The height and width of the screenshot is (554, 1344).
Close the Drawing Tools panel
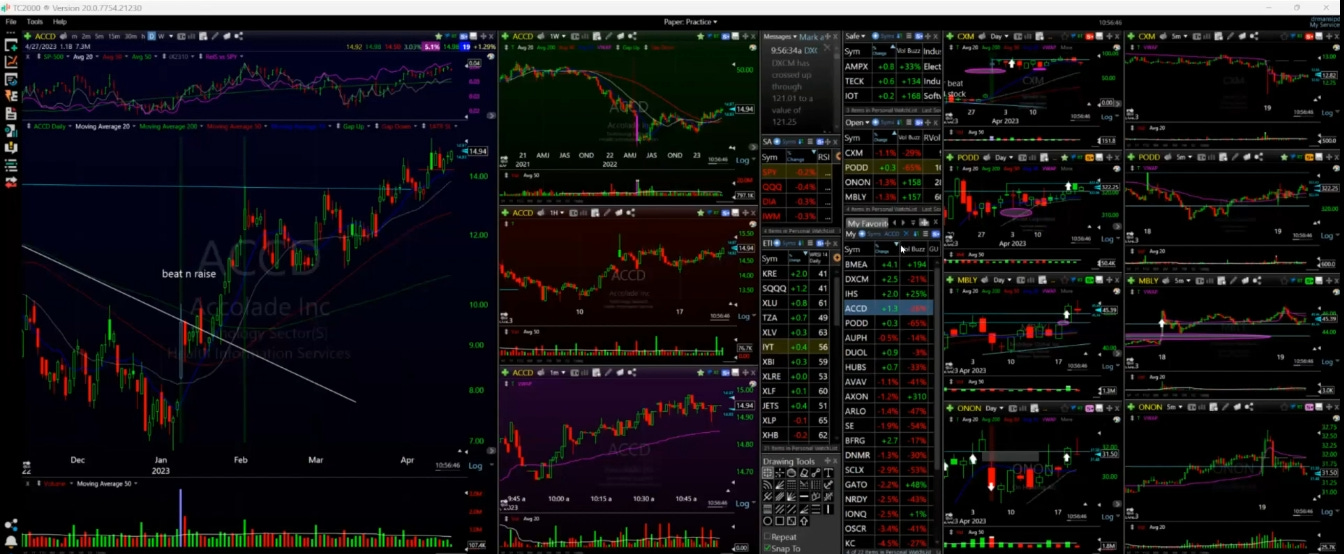pos(835,461)
